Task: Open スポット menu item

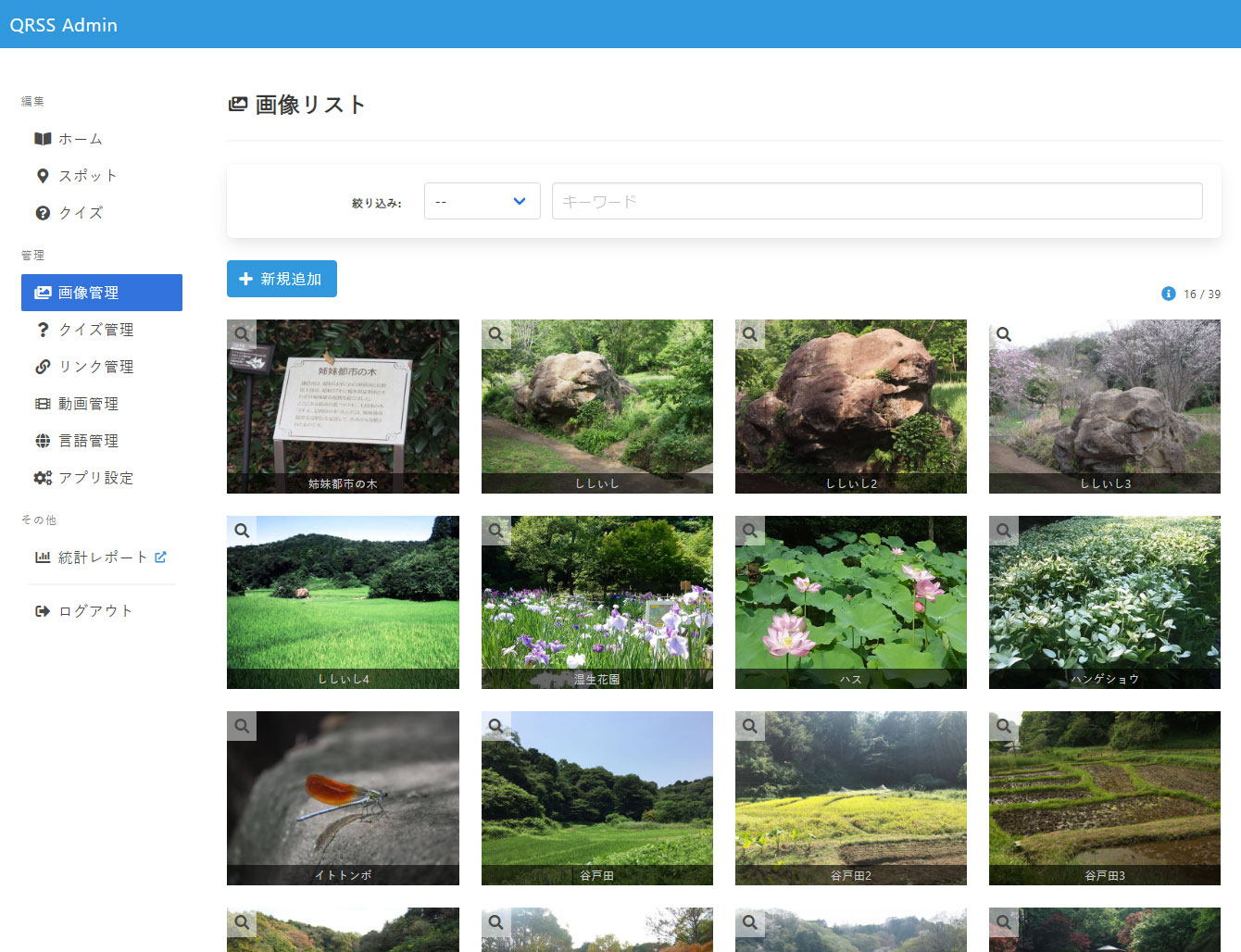Action: 87,176
